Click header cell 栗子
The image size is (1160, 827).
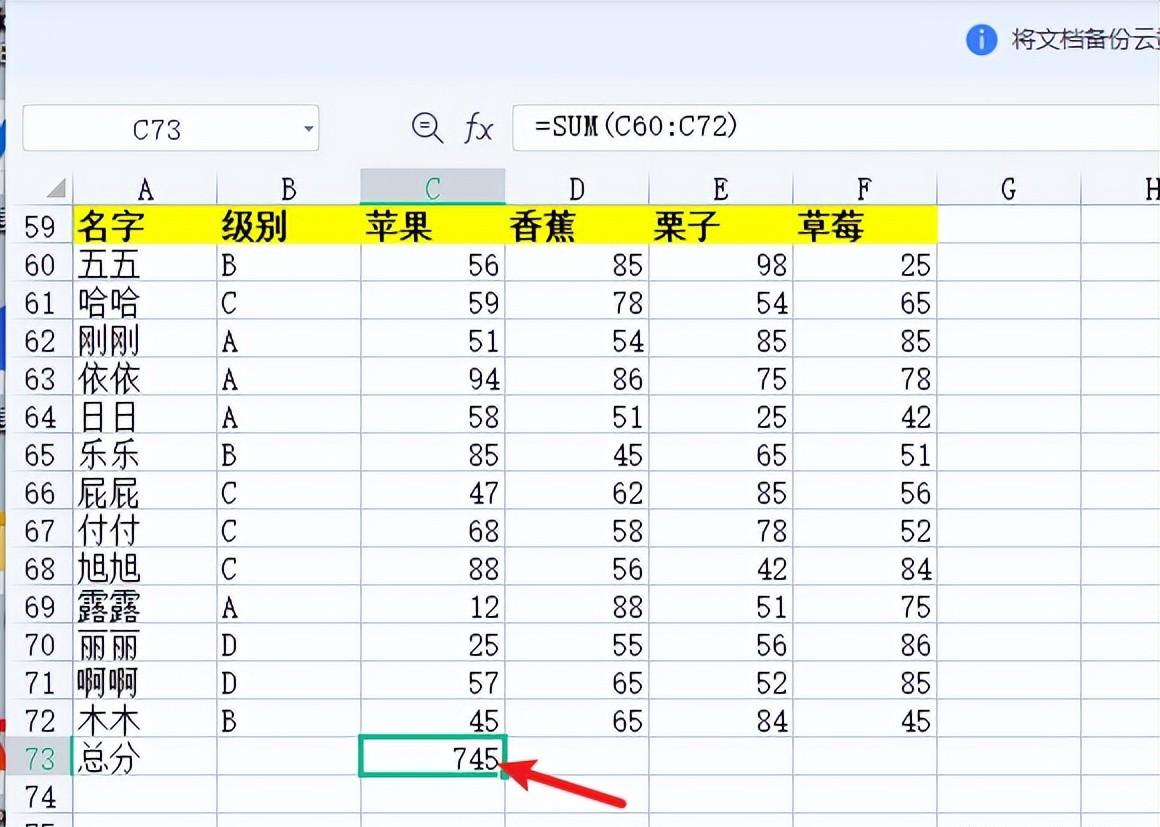(x=721, y=226)
